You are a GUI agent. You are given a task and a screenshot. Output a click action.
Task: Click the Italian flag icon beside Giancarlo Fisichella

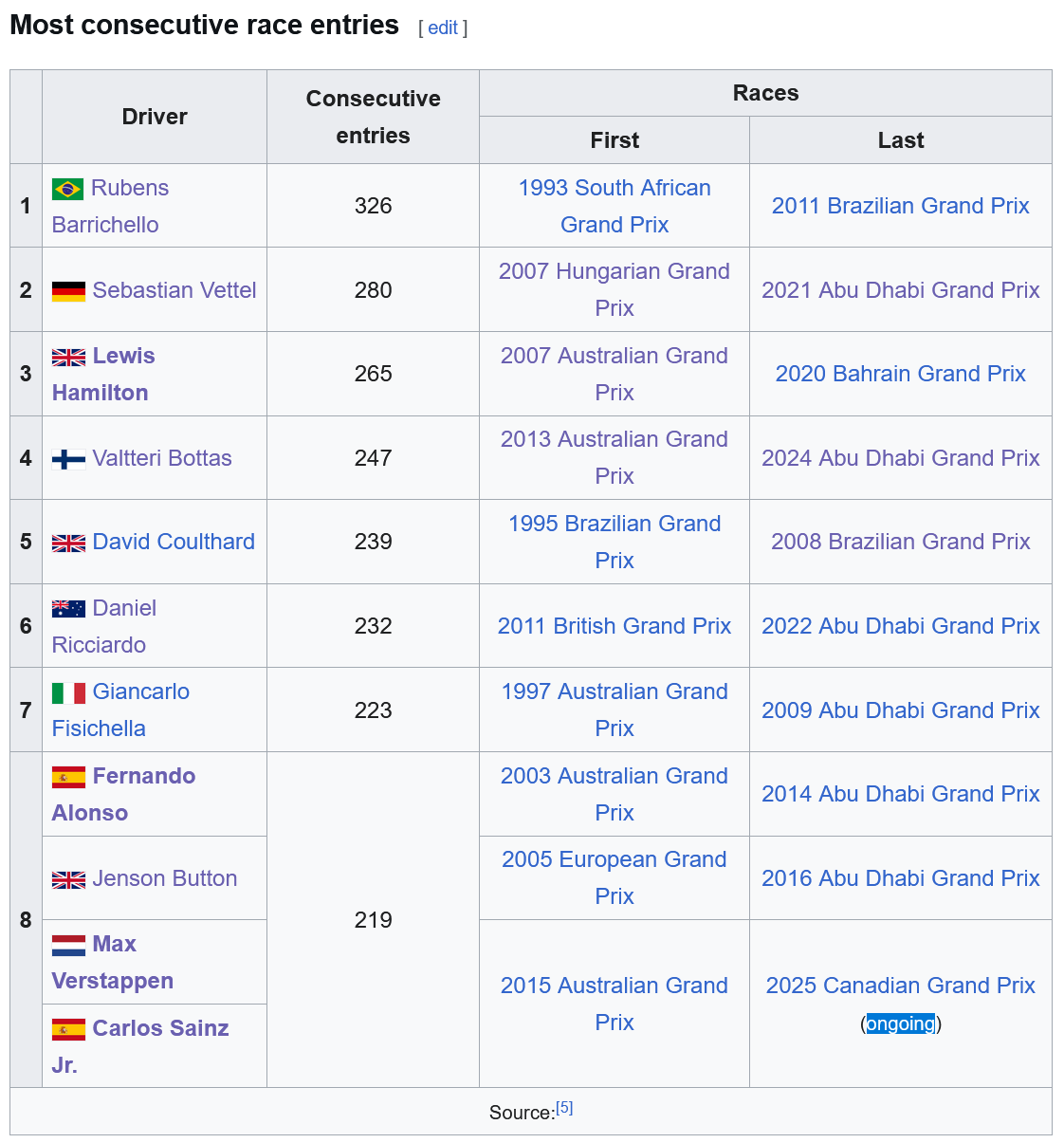(x=68, y=692)
